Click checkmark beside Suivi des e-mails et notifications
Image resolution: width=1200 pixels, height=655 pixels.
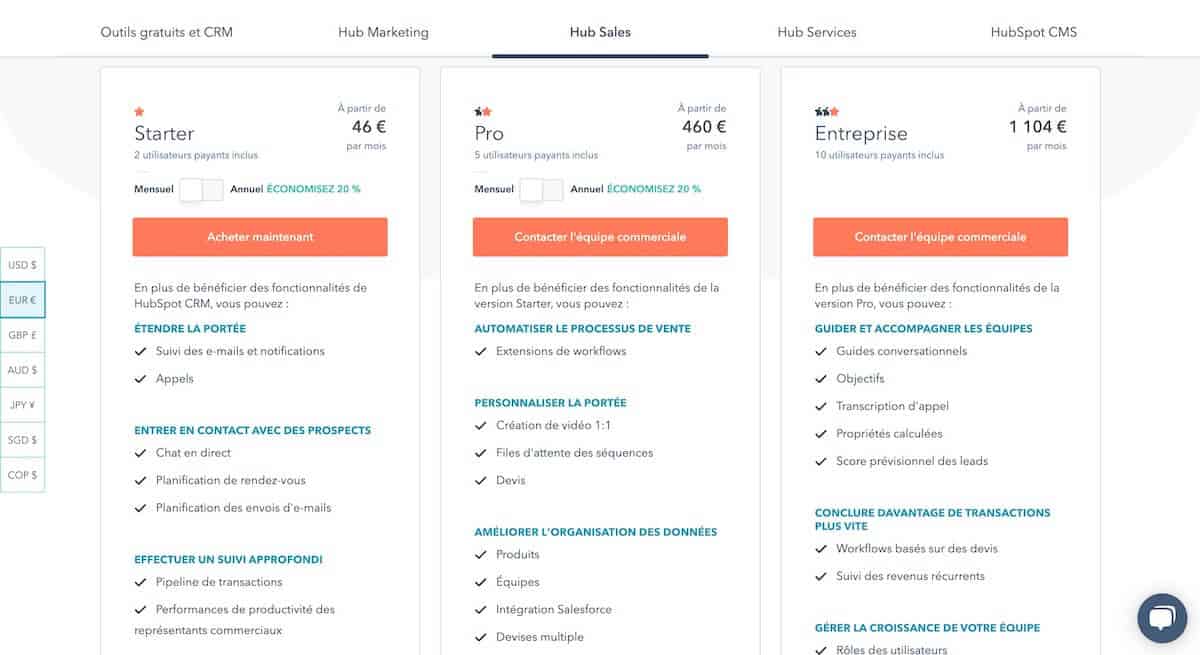(141, 352)
